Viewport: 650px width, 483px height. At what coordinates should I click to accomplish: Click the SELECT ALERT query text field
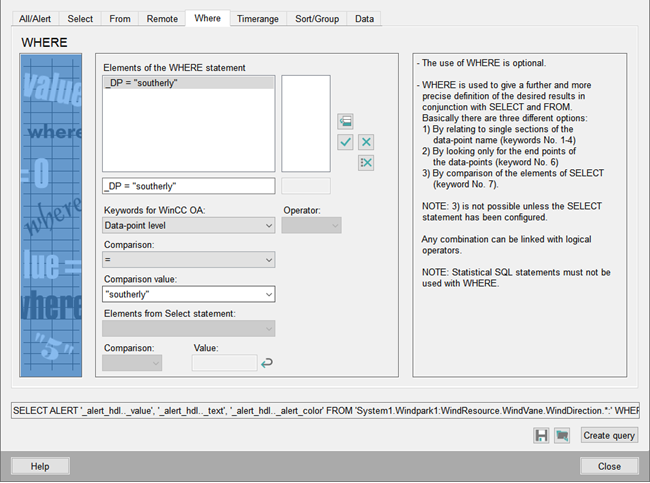click(x=325, y=411)
